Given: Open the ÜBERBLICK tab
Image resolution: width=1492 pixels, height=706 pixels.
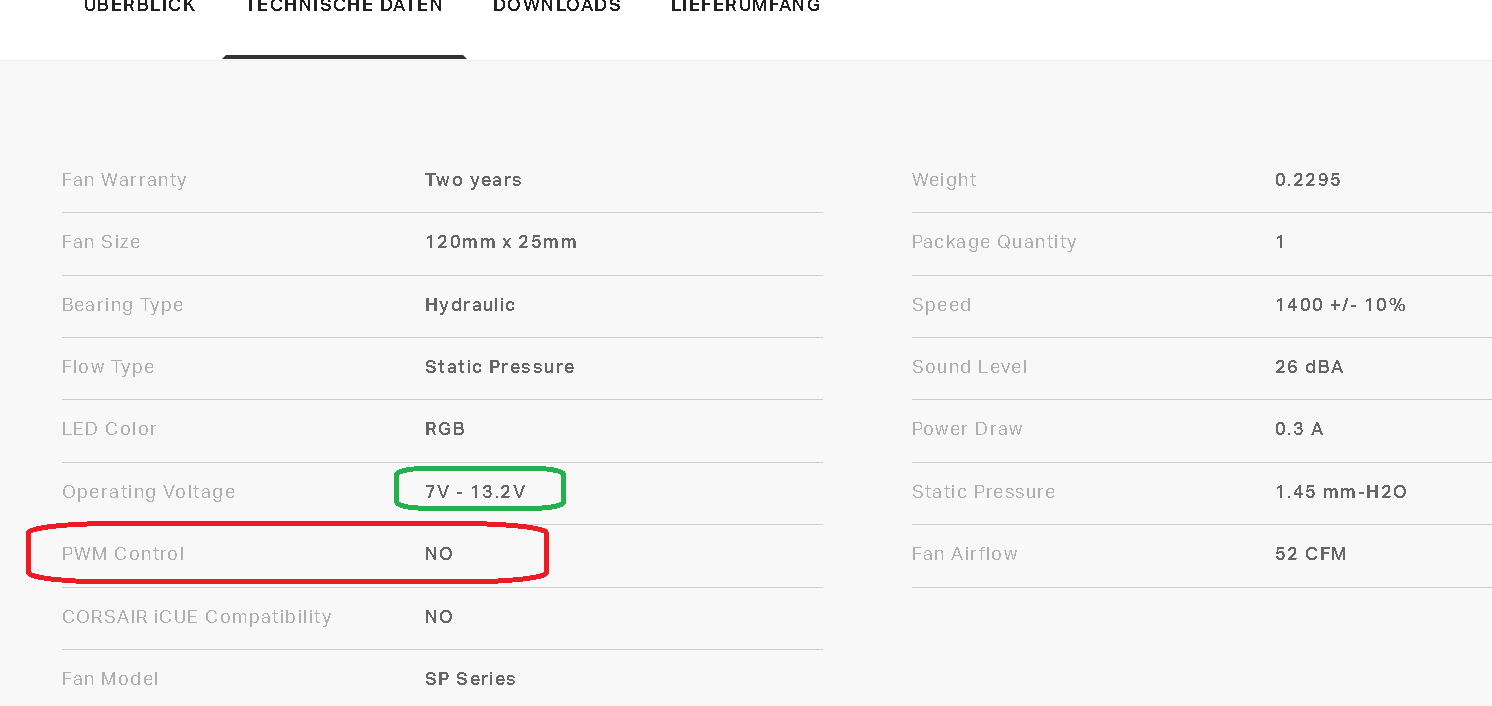Looking at the screenshot, I should (139, 6).
